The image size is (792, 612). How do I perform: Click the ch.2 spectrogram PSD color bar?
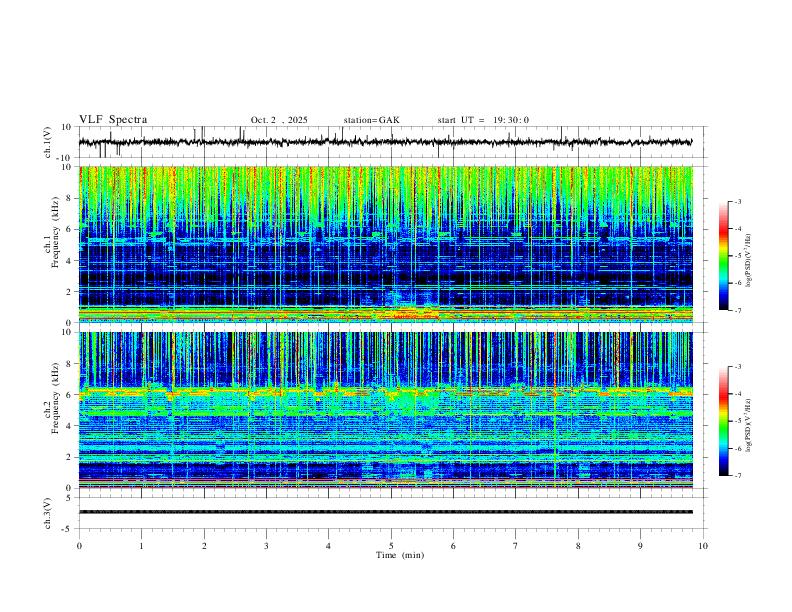click(723, 421)
